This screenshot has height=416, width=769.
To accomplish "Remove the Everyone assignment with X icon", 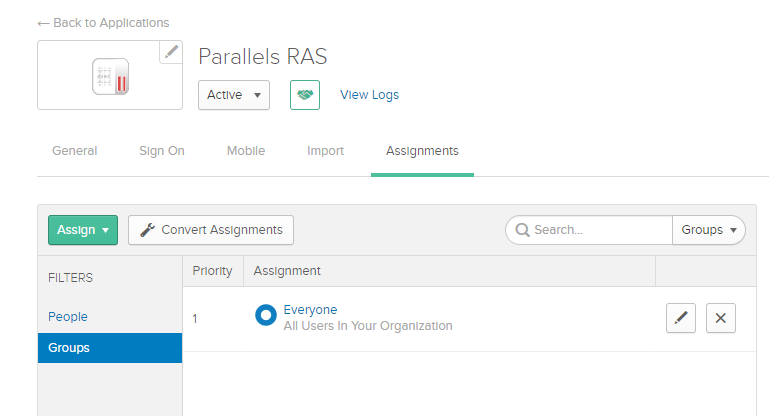I will click(721, 318).
